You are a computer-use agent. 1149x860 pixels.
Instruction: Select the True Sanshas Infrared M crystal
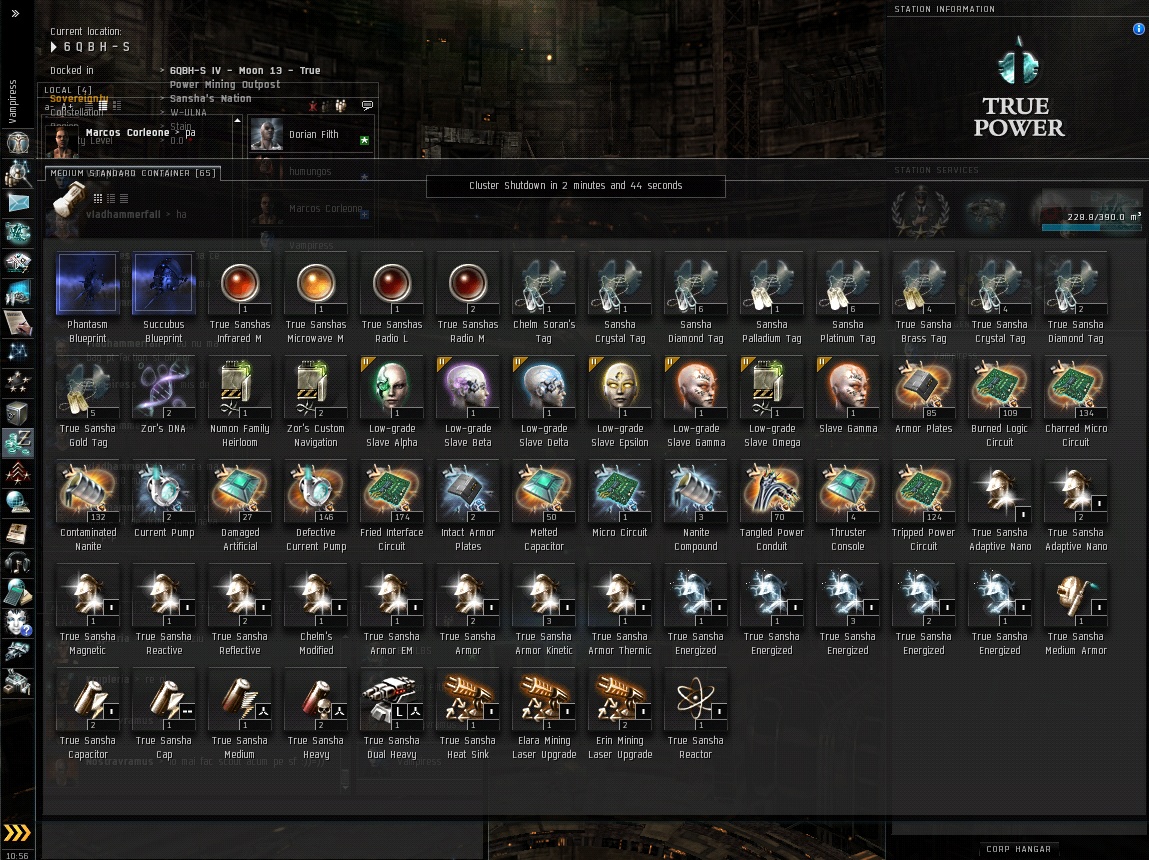(x=240, y=298)
